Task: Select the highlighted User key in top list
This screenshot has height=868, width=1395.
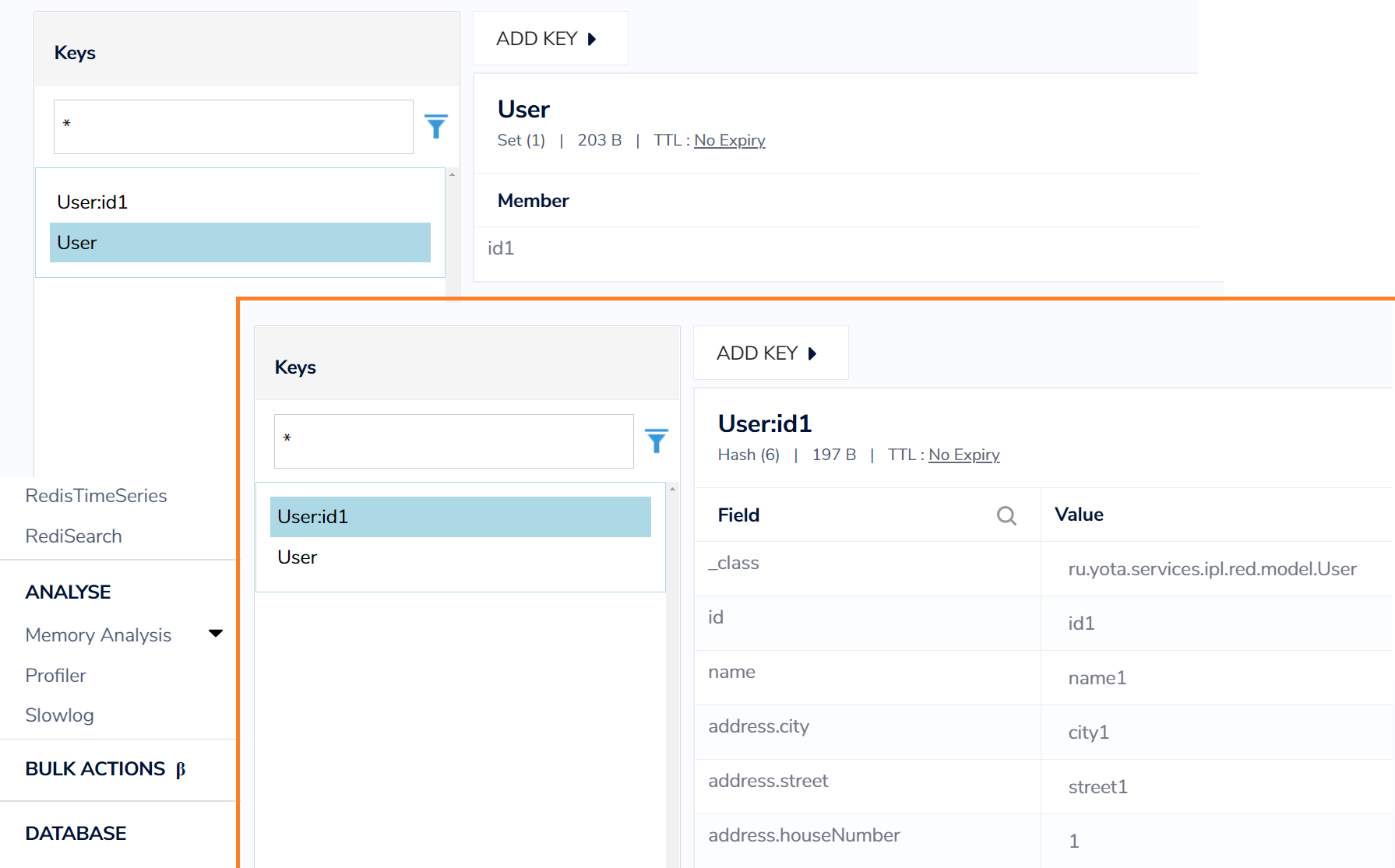Action: pyautogui.click(x=240, y=243)
